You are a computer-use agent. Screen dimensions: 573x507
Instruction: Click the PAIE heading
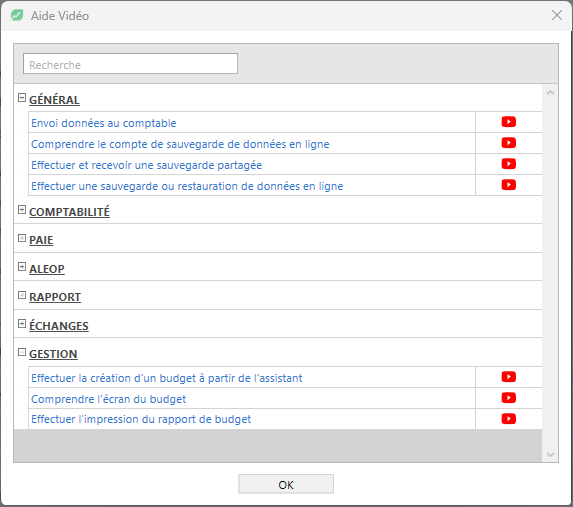(41, 240)
